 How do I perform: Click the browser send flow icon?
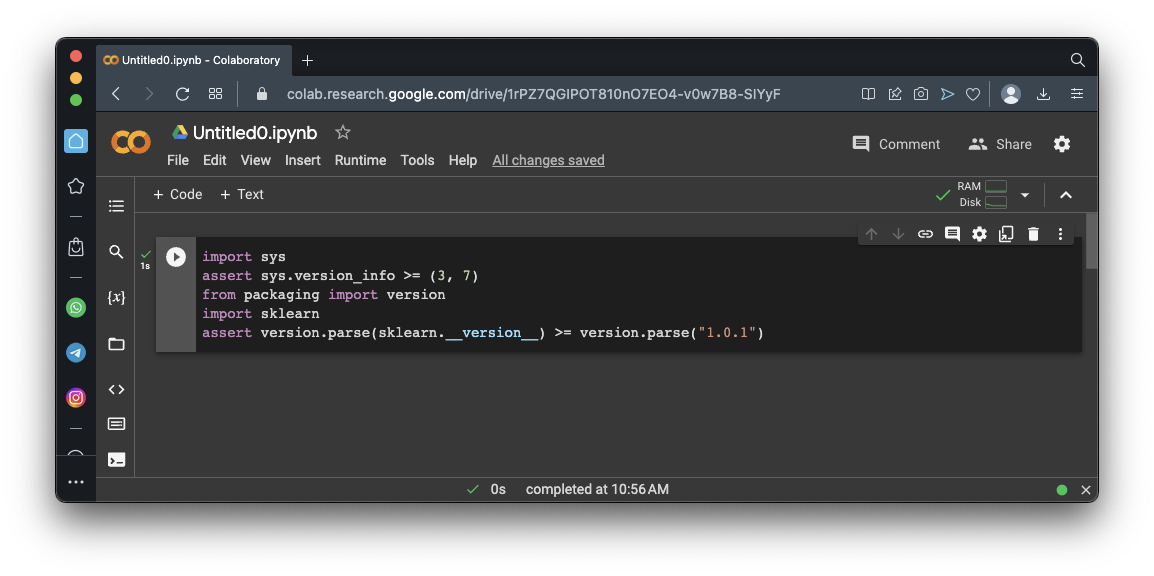coord(947,93)
